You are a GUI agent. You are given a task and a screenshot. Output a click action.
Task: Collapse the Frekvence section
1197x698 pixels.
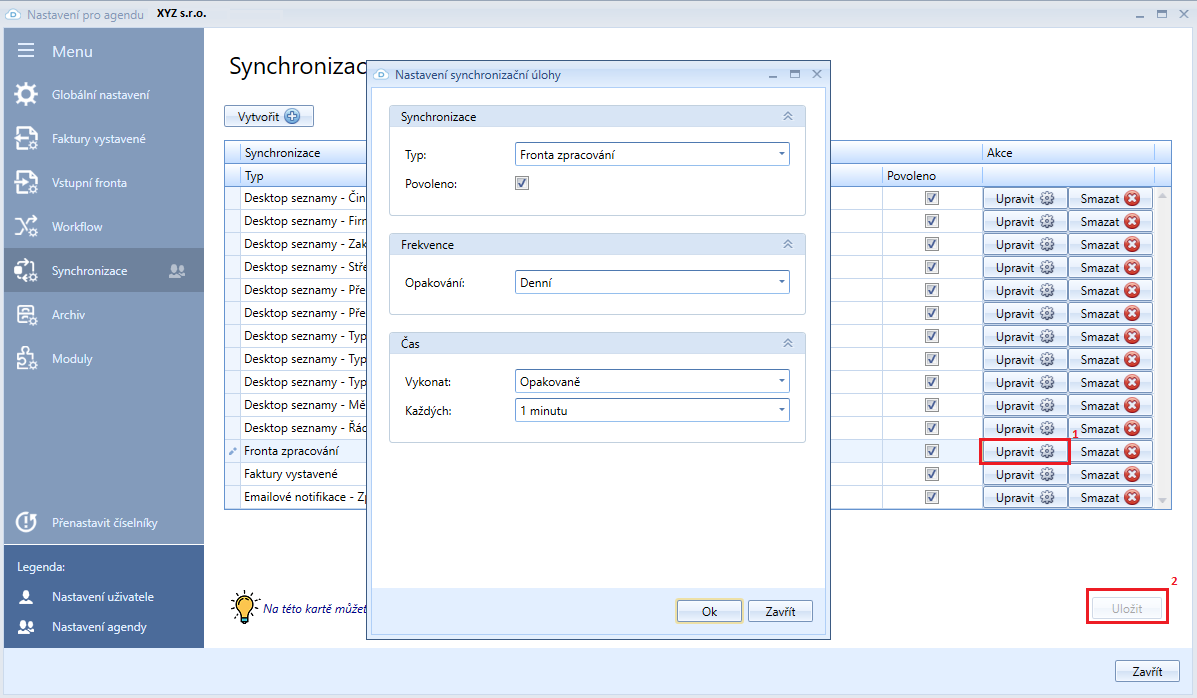pyautogui.click(x=787, y=245)
